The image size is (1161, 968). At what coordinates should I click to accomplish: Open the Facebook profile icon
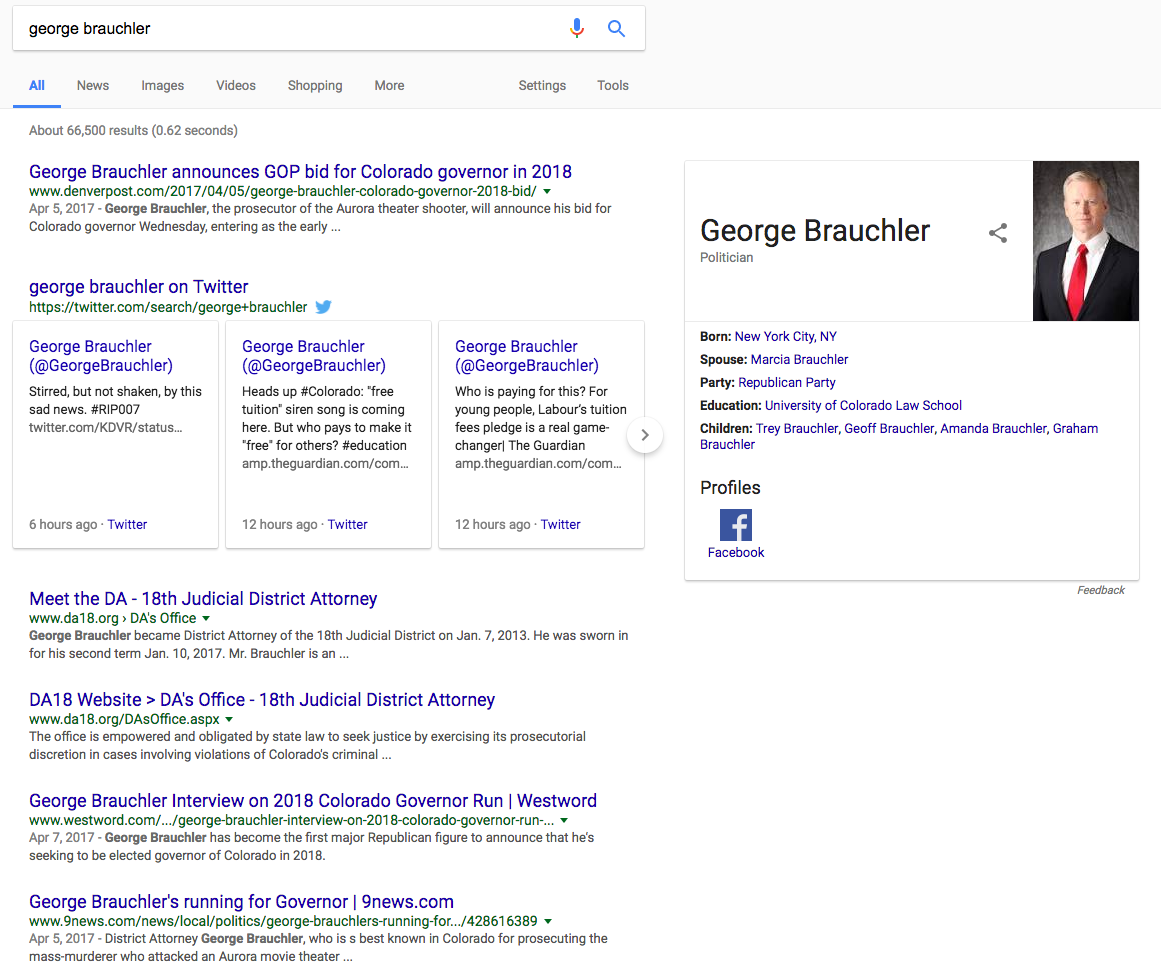[x=735, y=525]
